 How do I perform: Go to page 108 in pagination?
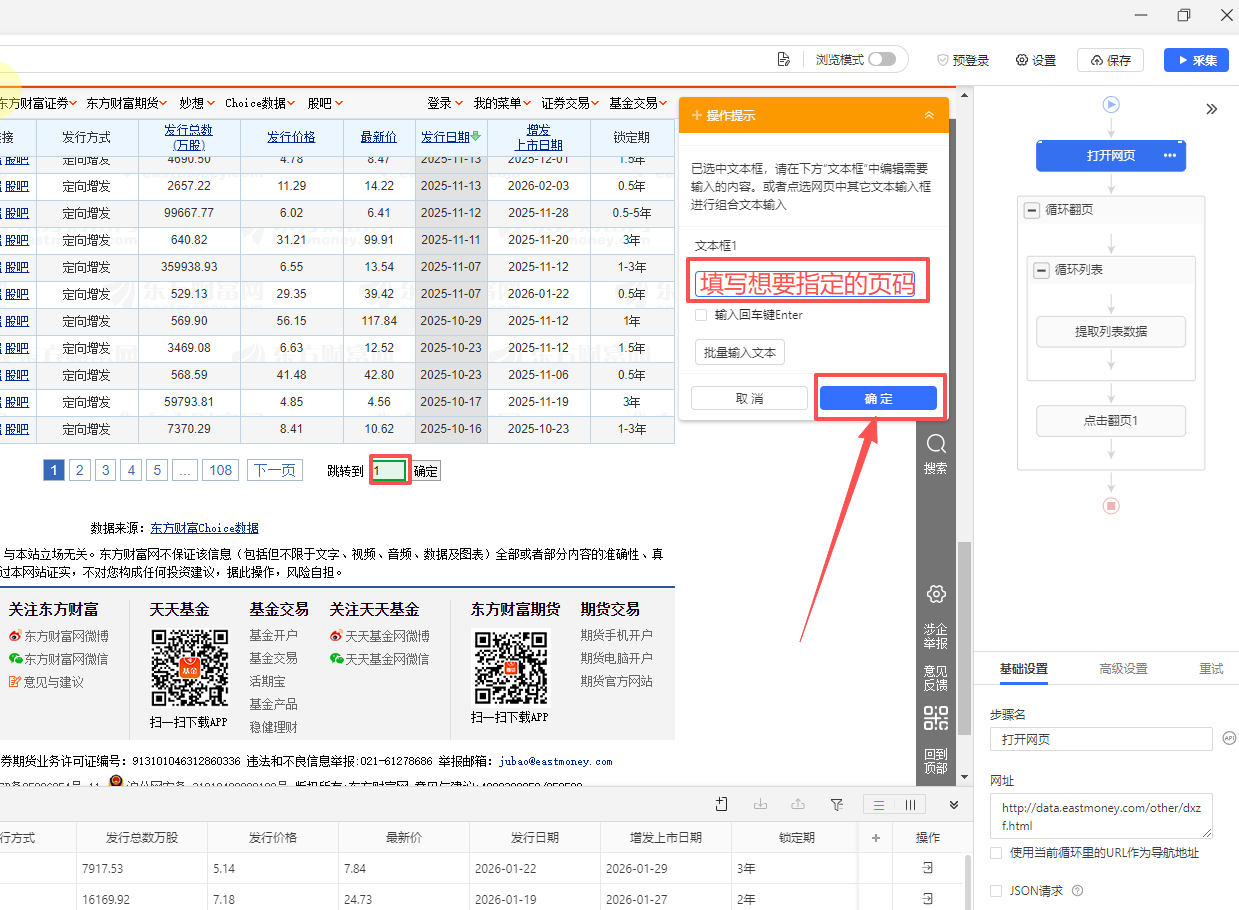(x=221, y=470)
